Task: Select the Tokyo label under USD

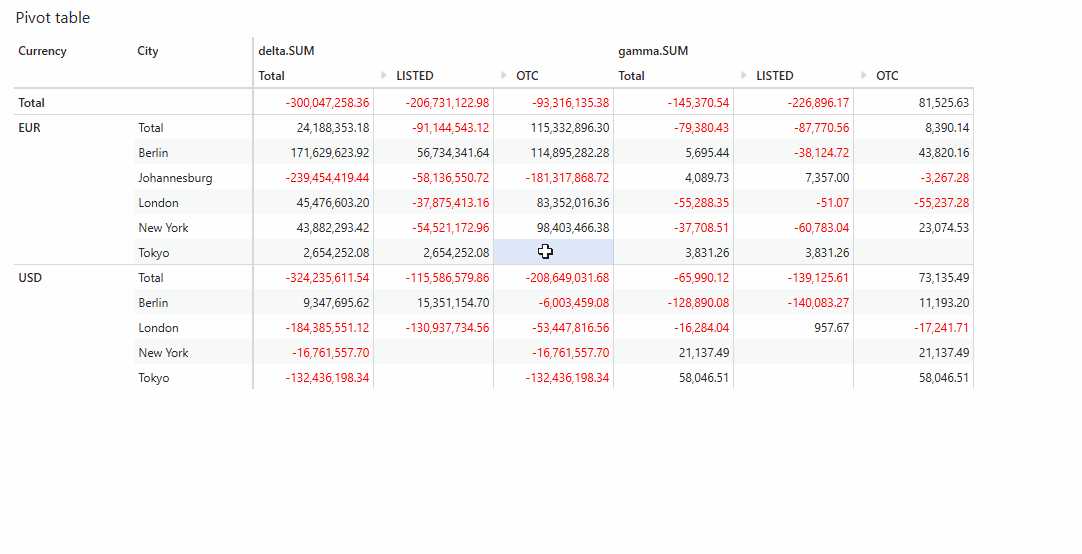Action: [153, 377]
